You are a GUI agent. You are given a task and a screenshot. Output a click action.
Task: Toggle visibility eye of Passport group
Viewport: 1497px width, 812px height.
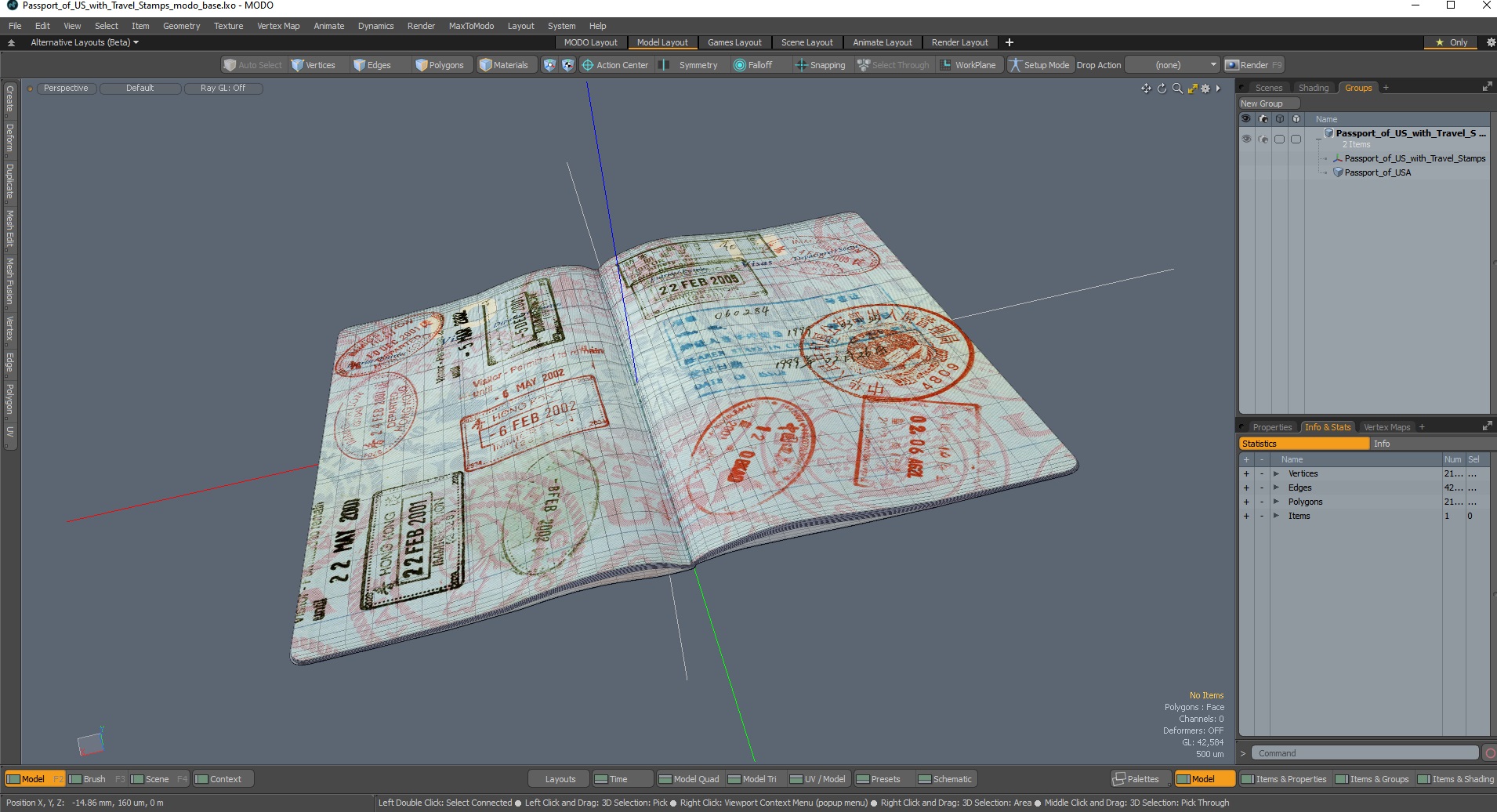click(1246, 139)
